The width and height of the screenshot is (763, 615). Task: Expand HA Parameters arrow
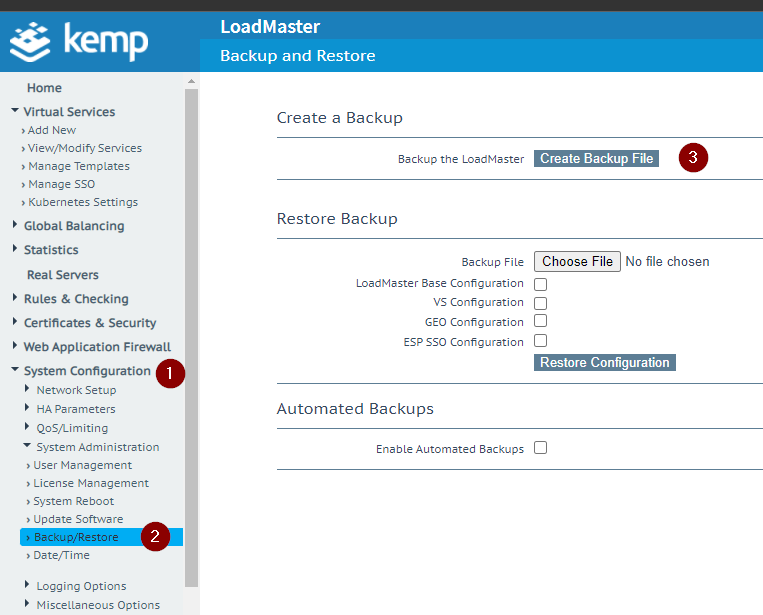pos(27,407)
